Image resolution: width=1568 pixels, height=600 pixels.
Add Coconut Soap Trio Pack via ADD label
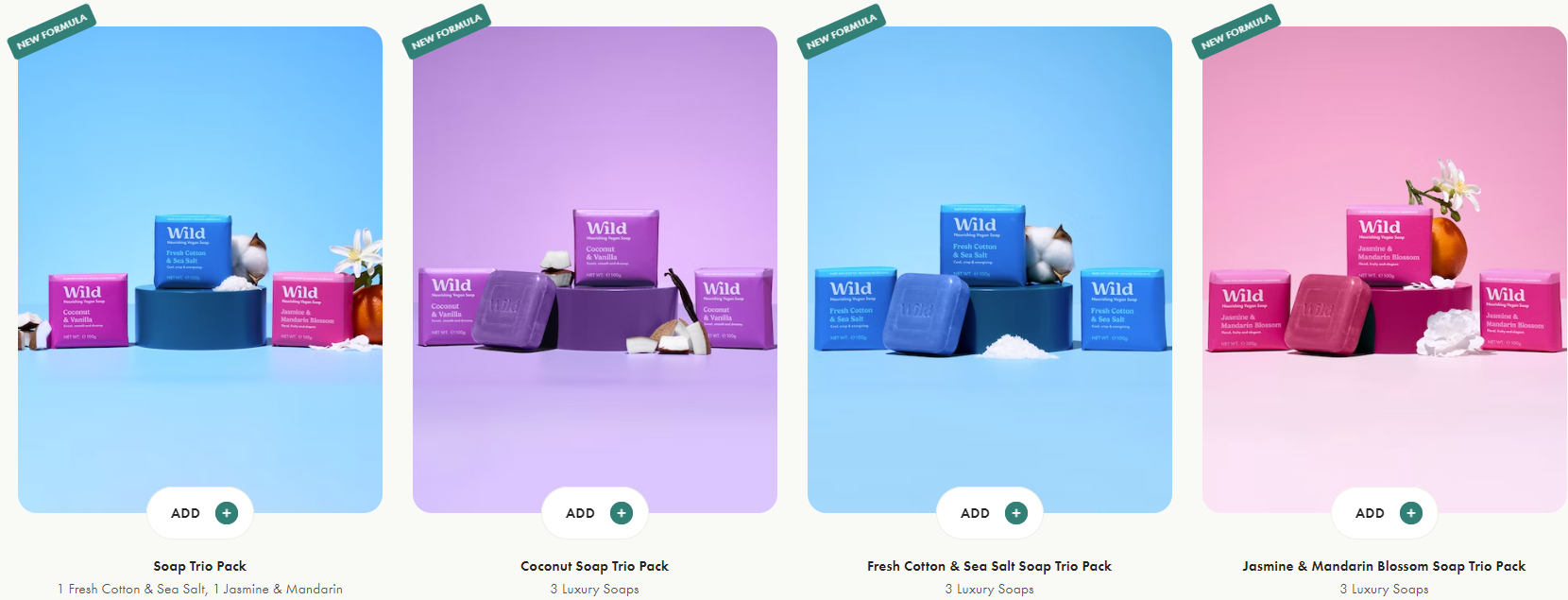580,513
